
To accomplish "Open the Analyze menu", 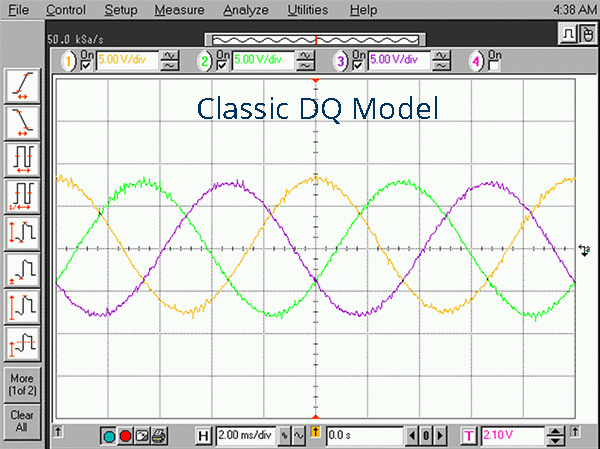I will point(246,10).
